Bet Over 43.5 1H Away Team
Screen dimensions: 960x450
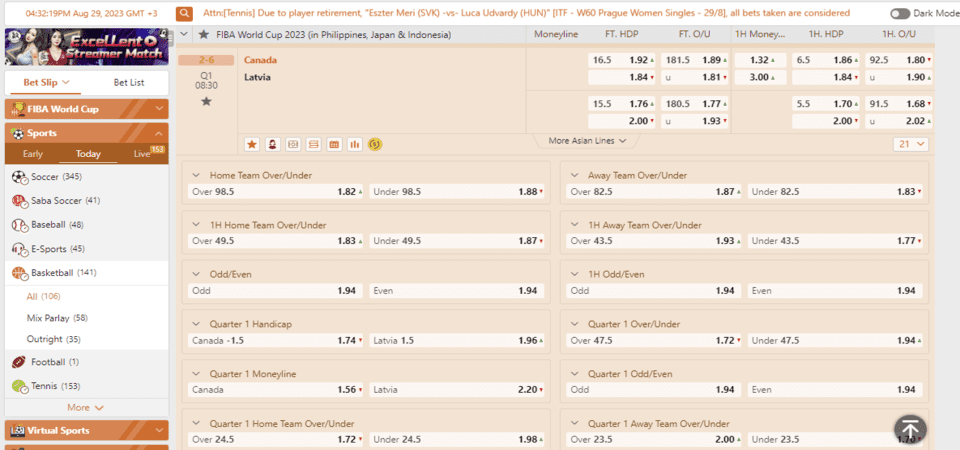[x=654, y=241]
